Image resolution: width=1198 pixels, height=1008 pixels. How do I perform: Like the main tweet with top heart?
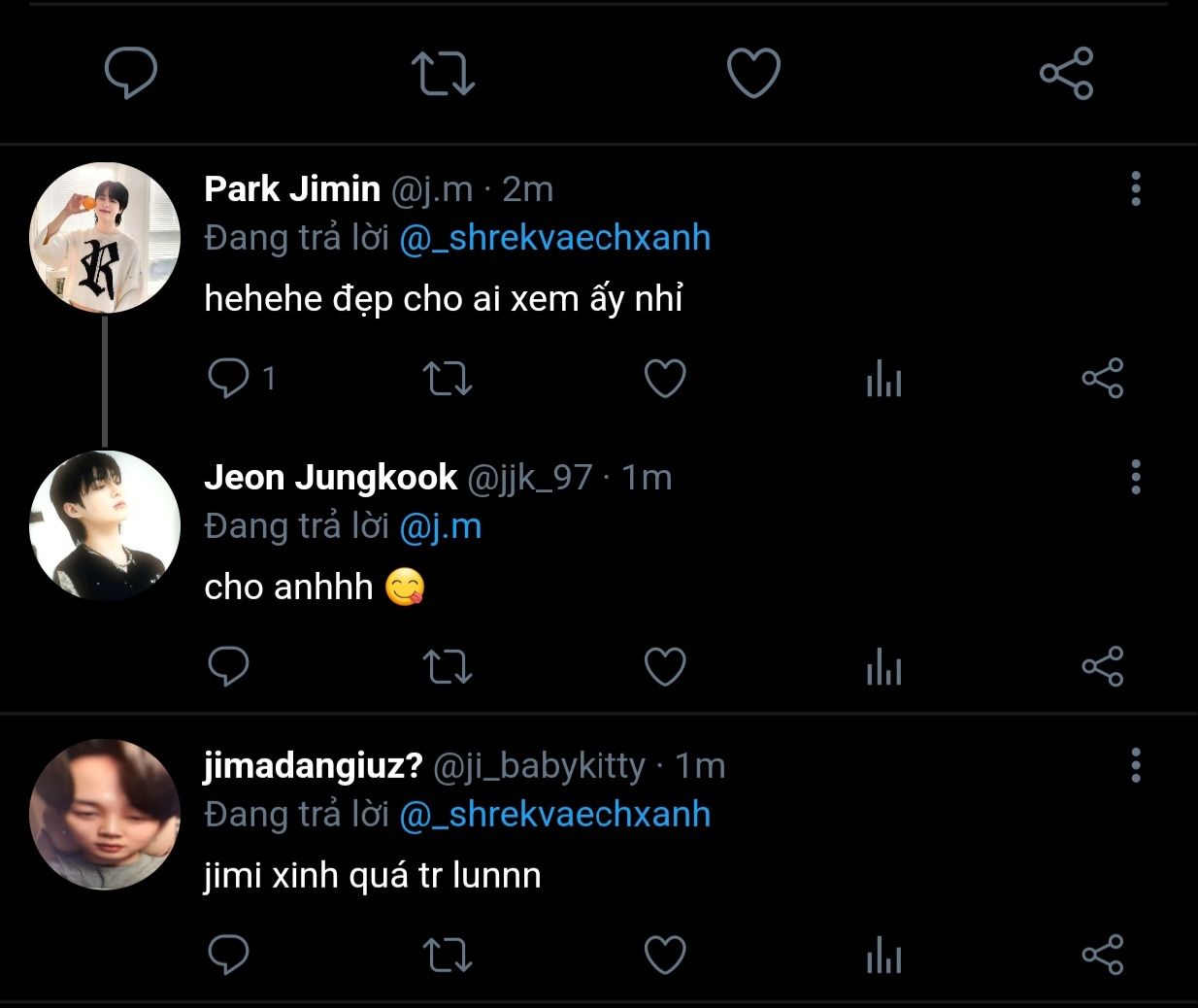point(753,73)
